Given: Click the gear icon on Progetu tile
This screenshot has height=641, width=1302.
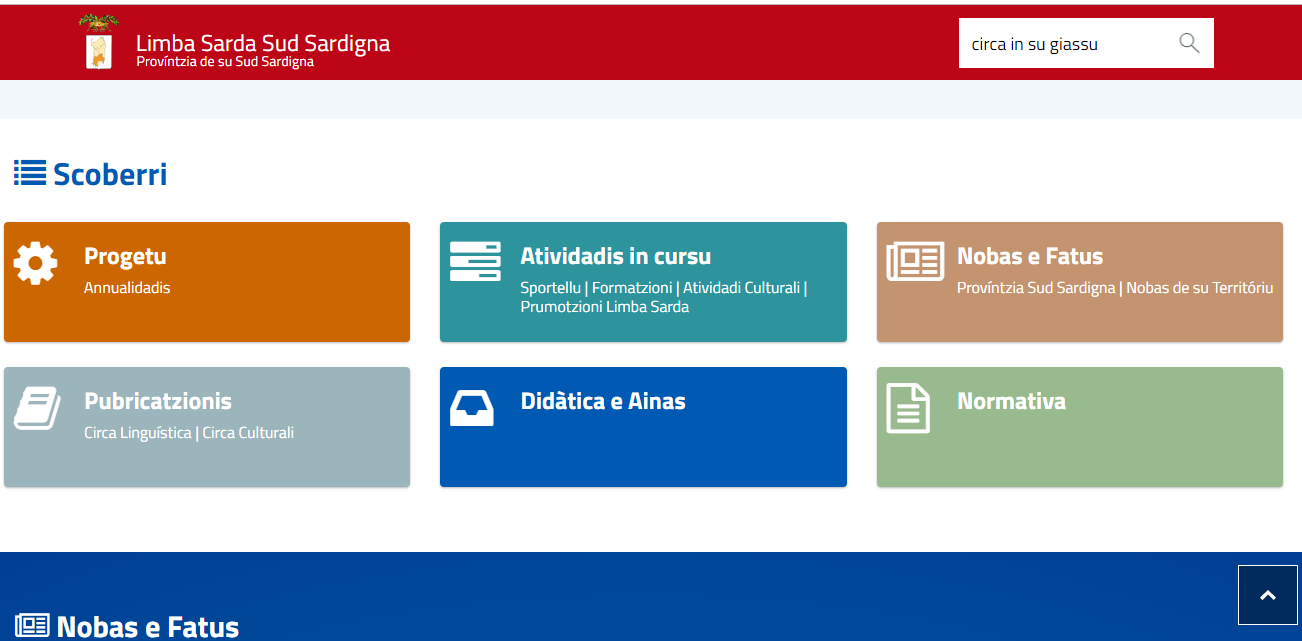Looking at the screenshot, I should [x=35, y=263].
